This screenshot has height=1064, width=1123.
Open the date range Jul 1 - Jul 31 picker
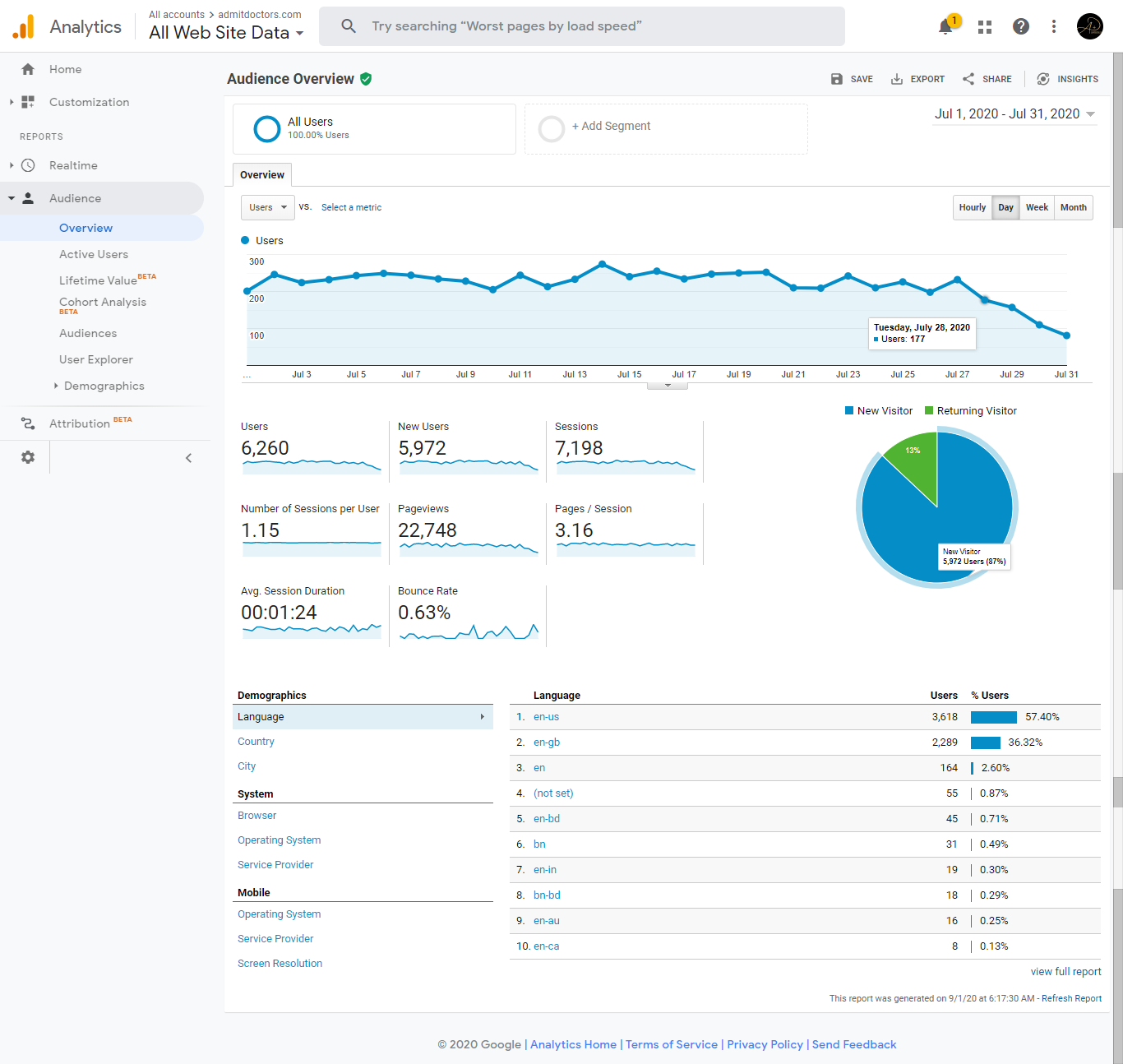tap(1015, 114)
